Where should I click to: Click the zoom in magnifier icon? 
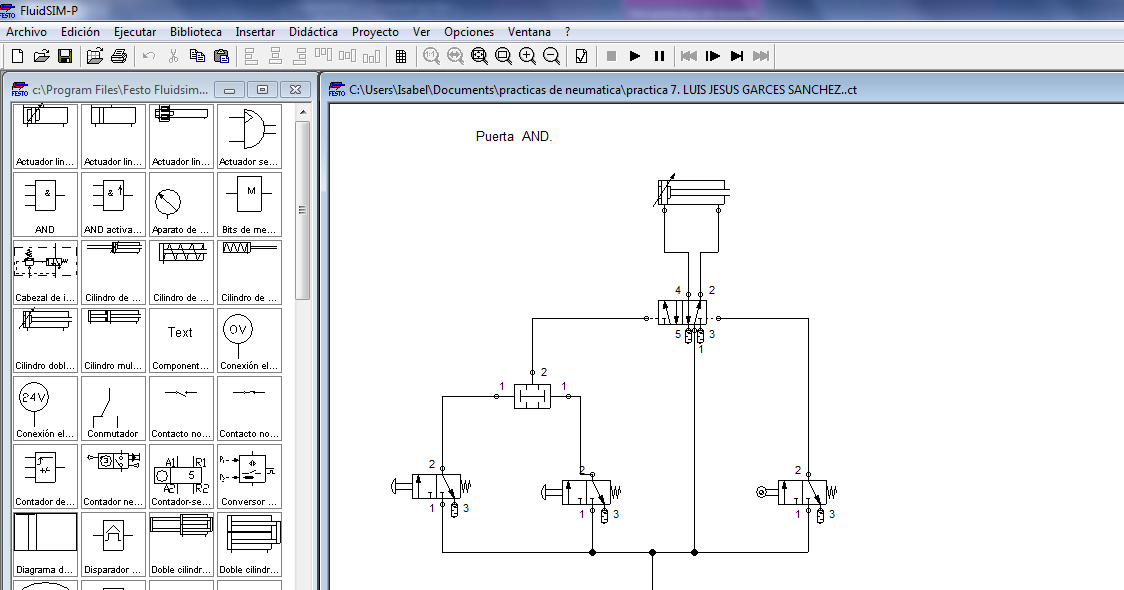(x=528, y=56)
